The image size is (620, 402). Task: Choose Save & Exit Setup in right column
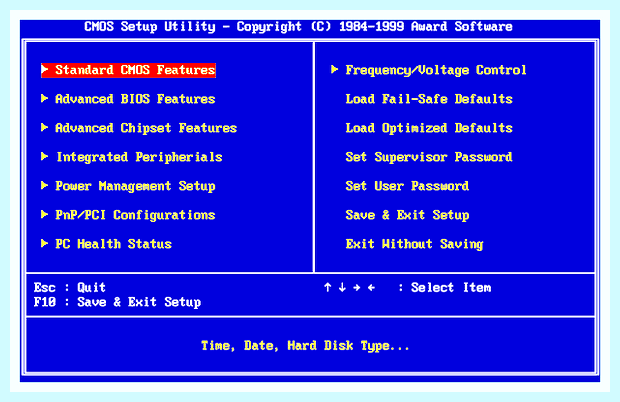[407, 215]
